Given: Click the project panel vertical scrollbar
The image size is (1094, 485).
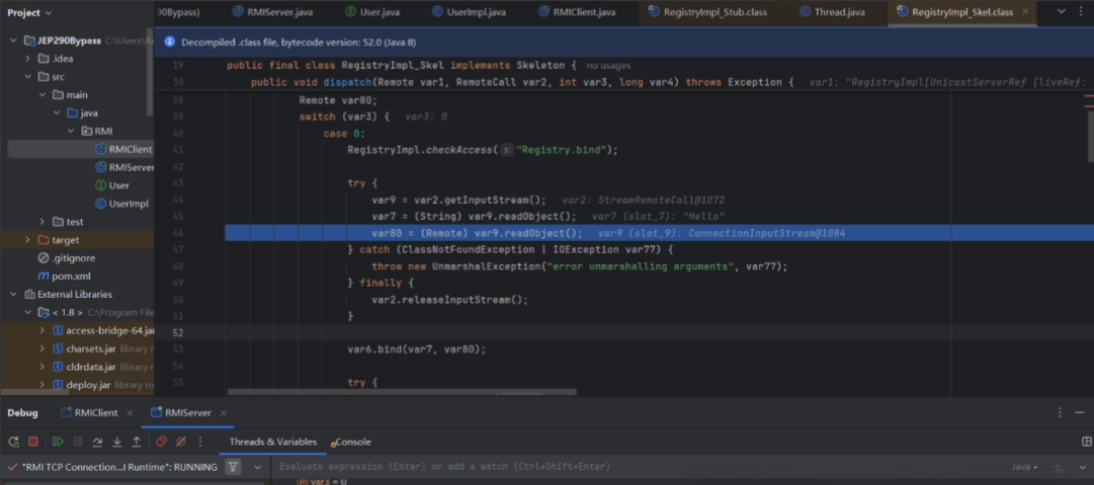Looking at the screenshot, I should tap(149, 73).
